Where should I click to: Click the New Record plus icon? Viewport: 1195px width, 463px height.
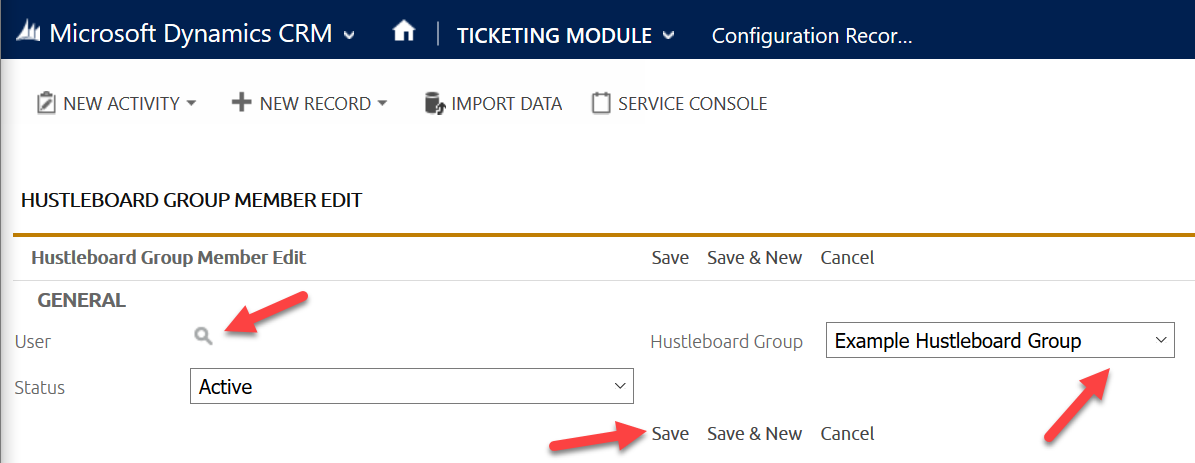pos(241,102)
